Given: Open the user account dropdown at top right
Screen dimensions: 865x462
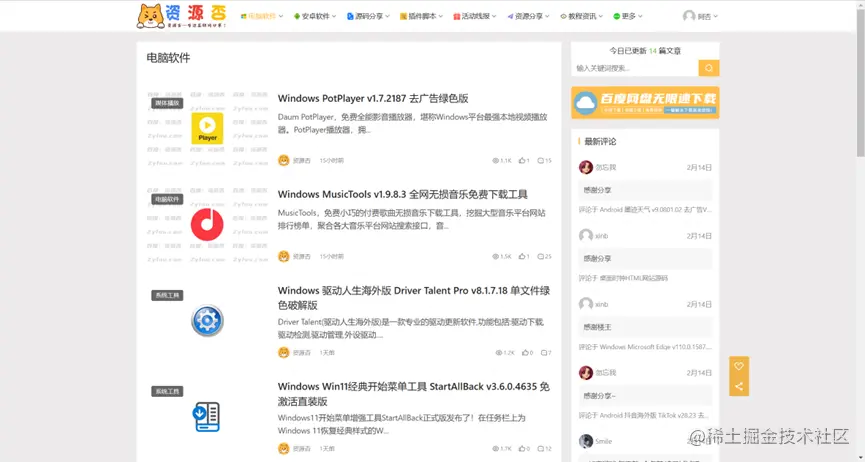Looking at the screenshot, I should point(700,16).
